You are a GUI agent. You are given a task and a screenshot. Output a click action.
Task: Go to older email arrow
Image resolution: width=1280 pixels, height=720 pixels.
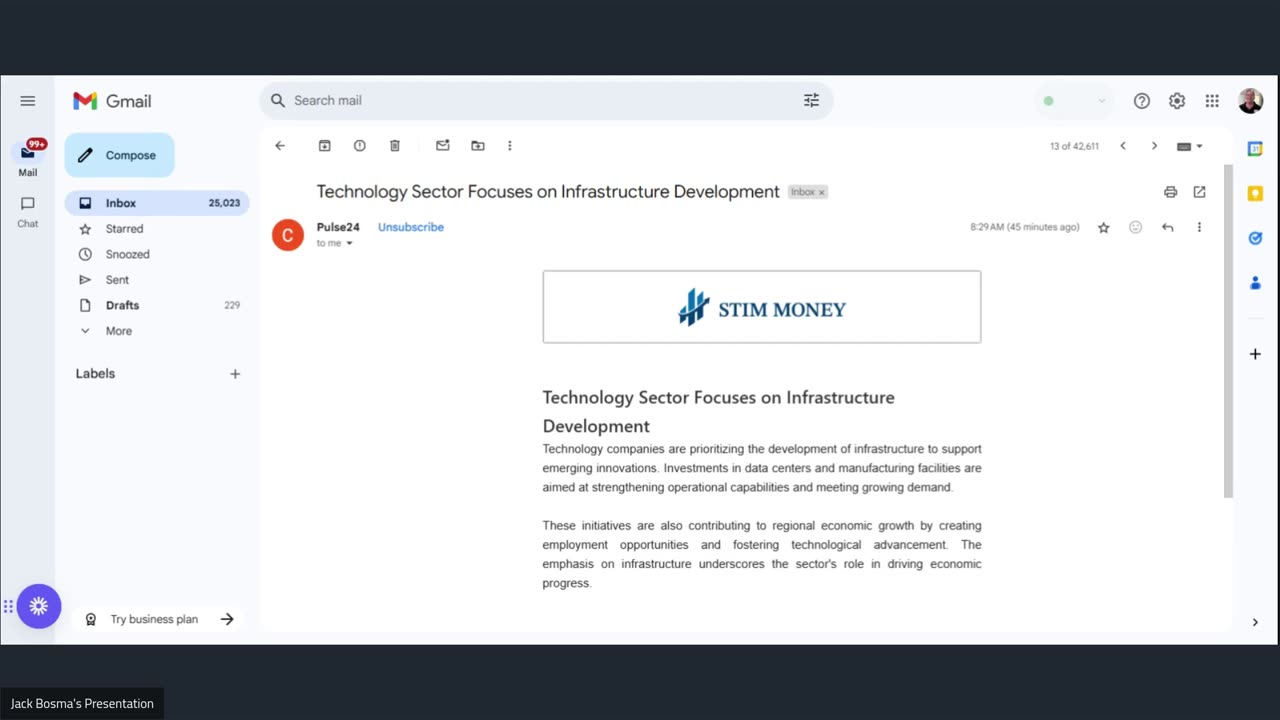1154,146
